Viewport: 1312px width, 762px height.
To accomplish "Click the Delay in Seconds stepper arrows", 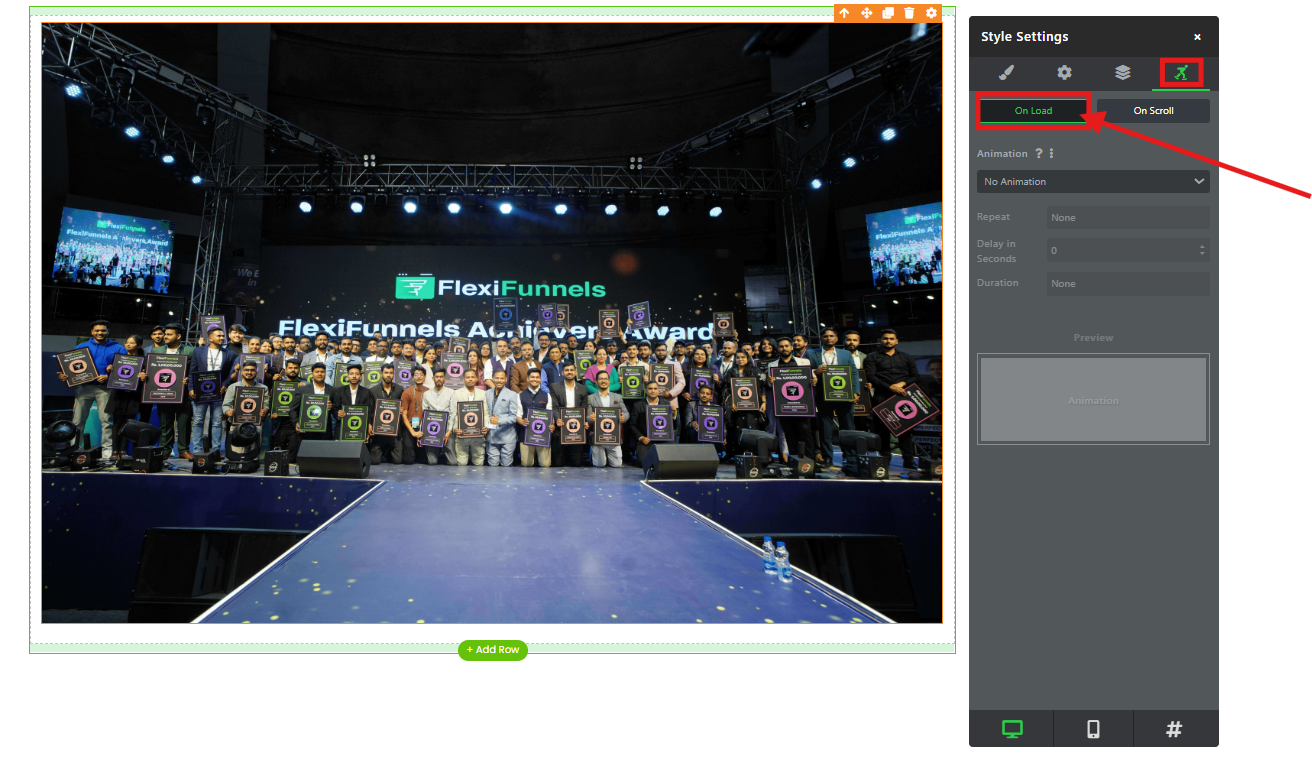I will tap(1202, 251).
